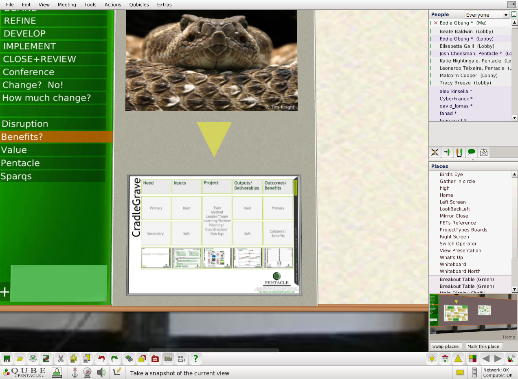
Task: Click the rattlesnake photo
Action: 211,60
